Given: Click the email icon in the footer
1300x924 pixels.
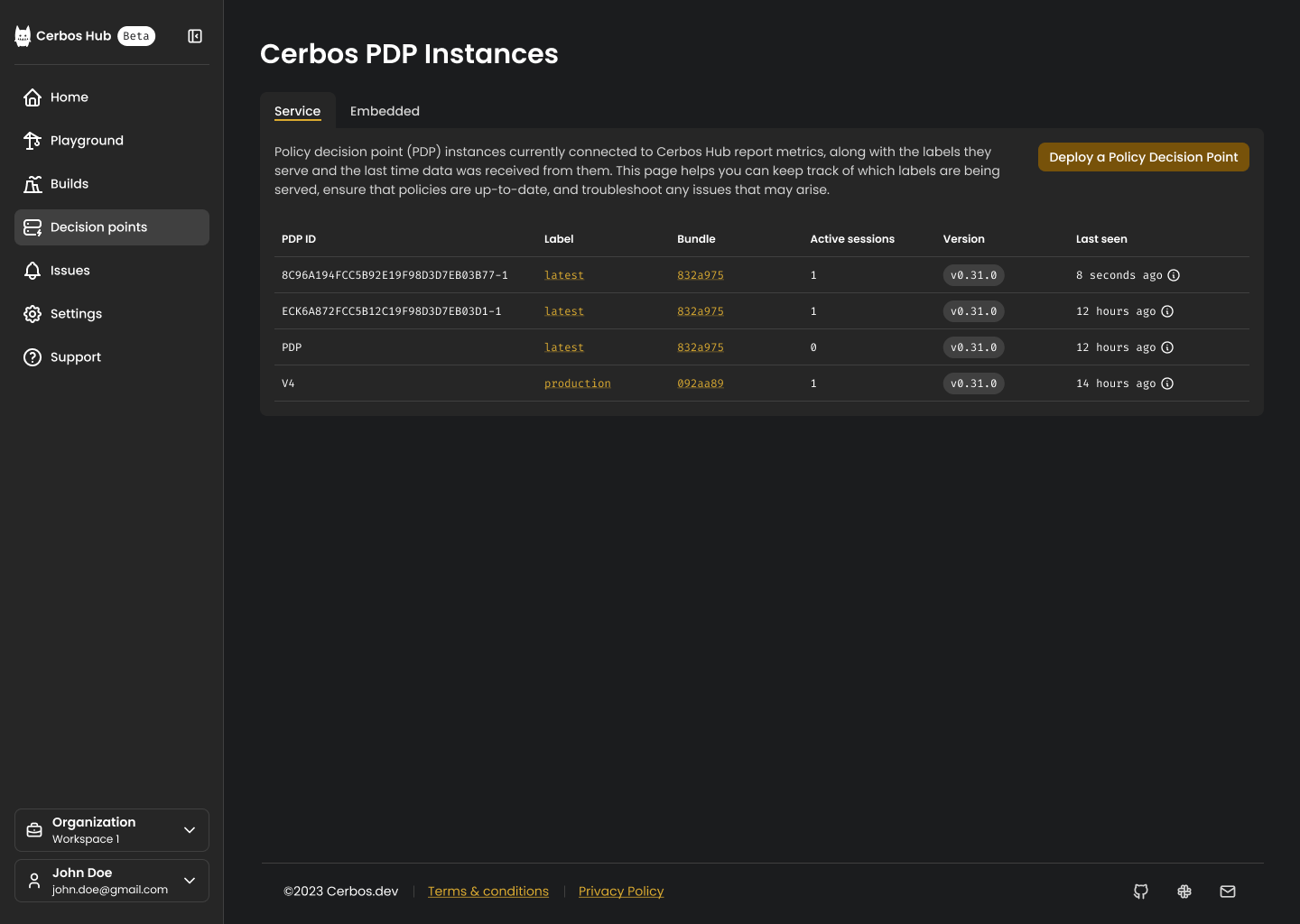Looking at the screenshot, I should pos(1228,892).
